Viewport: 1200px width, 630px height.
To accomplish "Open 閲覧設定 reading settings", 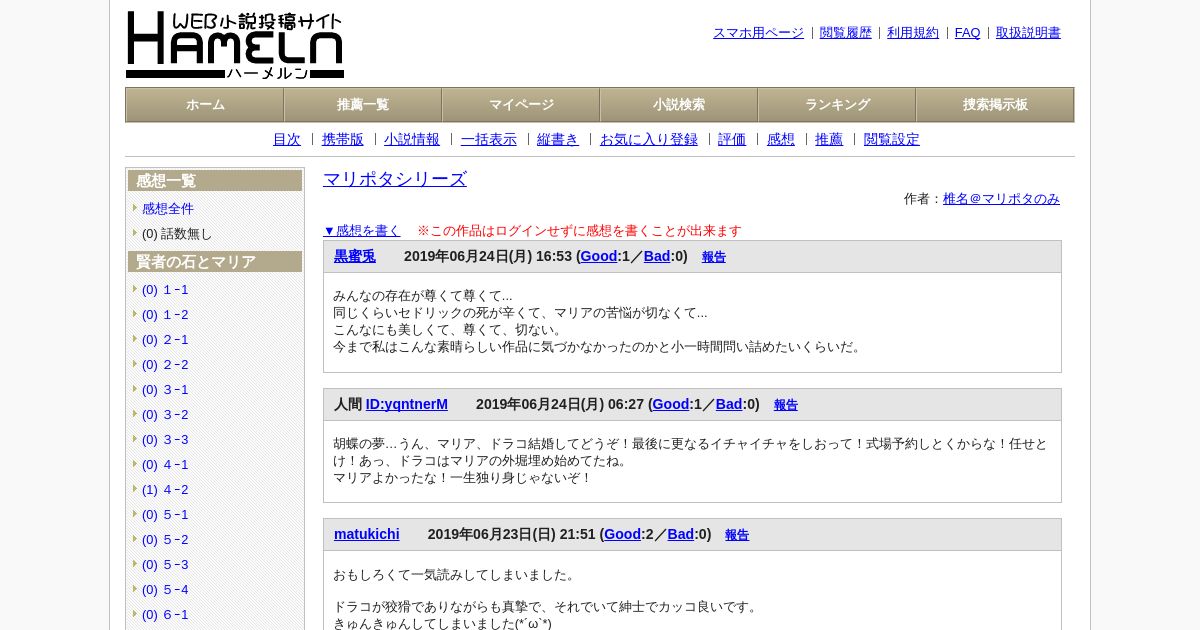I will (892, 140).
